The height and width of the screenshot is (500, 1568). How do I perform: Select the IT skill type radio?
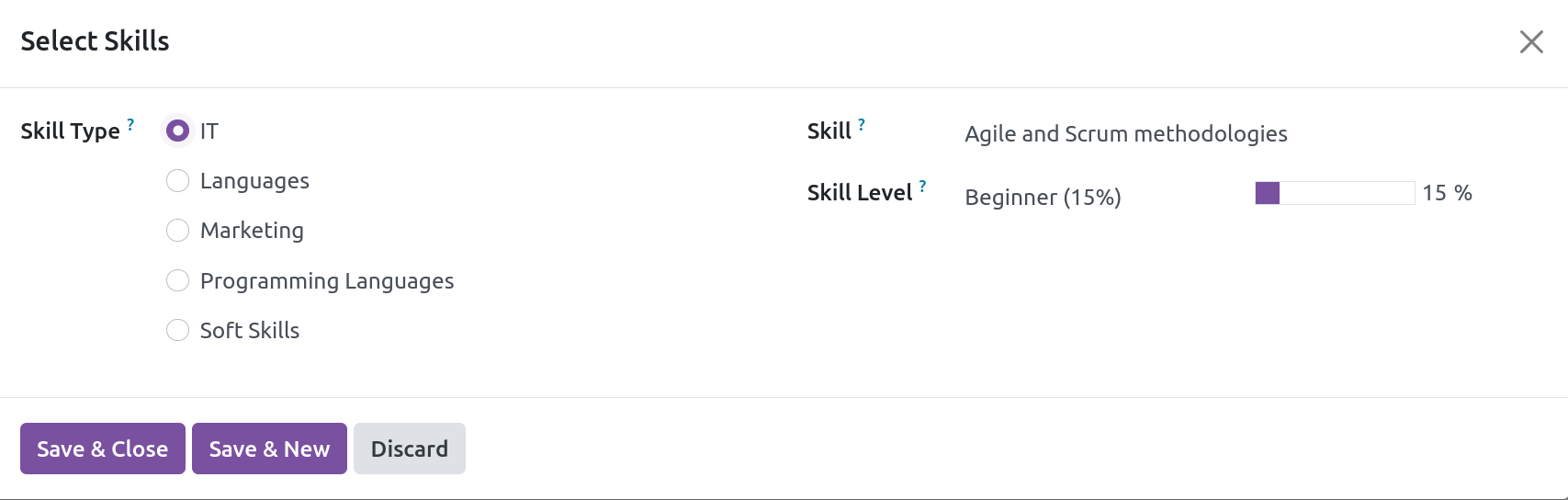pyautogui.click(x=177, y=131)
